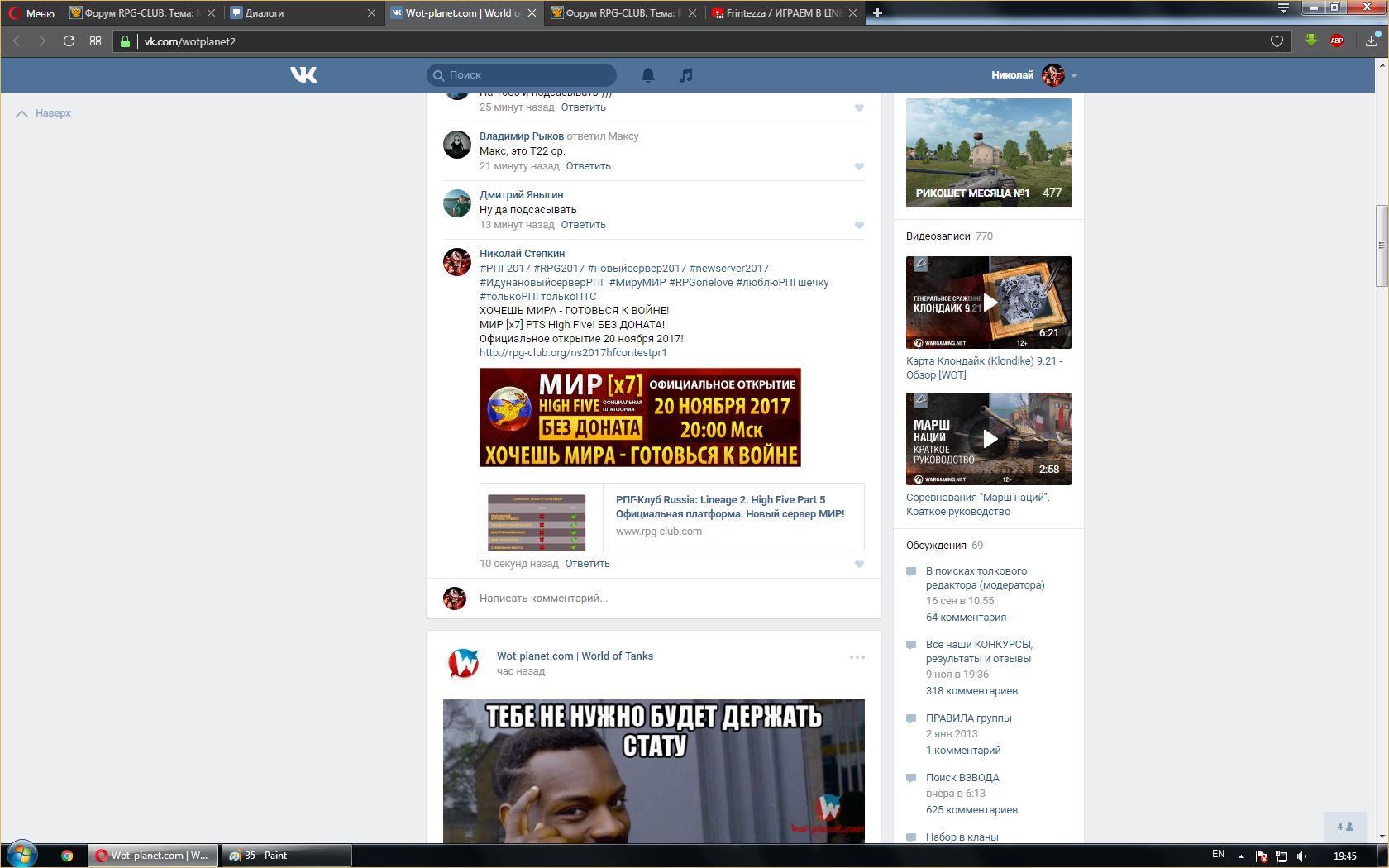Like the comment posted 25 минут назад
Screen dimensions: 1389x868
click(x=859, y=108)
